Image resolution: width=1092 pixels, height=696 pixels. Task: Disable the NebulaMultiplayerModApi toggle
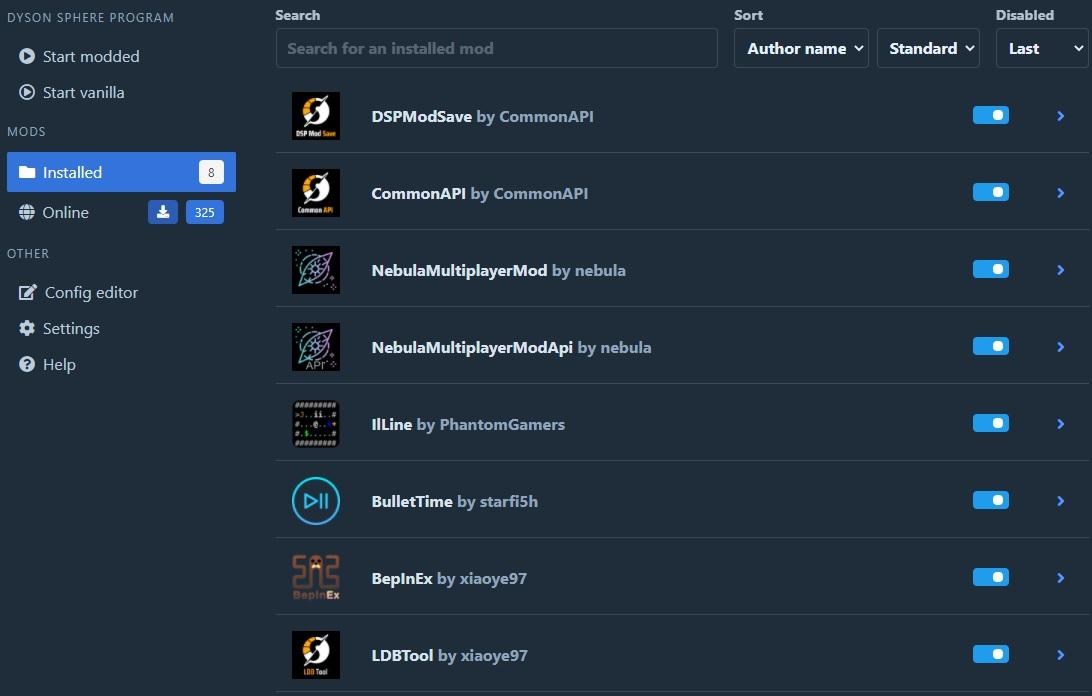990,346
